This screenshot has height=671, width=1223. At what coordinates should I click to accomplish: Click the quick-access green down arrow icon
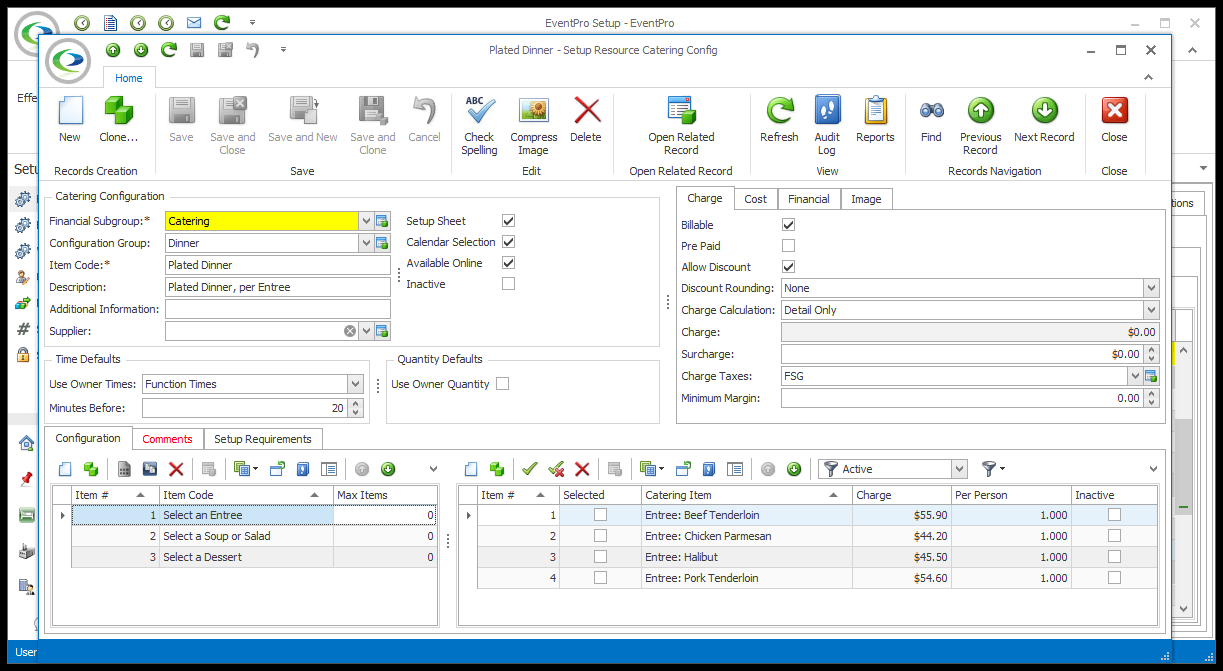(141, 50)
